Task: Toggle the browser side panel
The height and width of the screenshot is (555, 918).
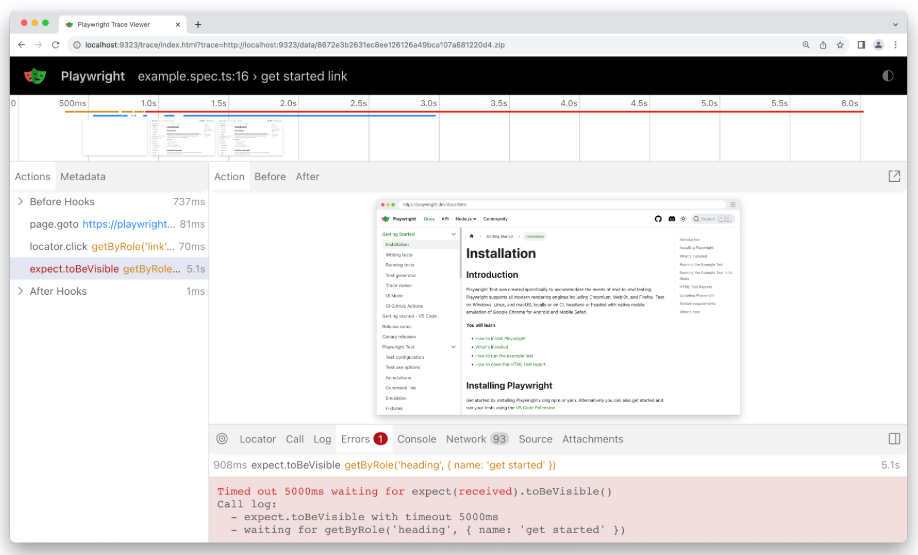Action: click(861, 44)
